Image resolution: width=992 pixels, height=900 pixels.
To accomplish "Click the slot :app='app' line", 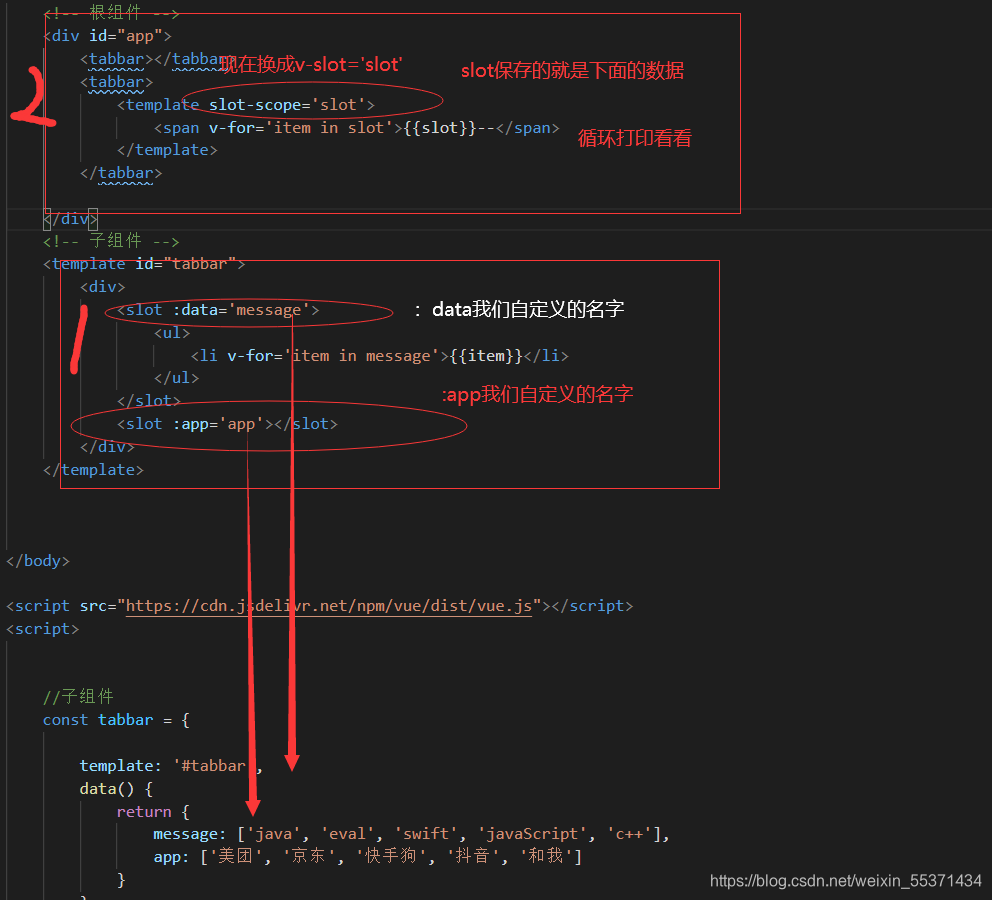I will click(x=227, y=424).
